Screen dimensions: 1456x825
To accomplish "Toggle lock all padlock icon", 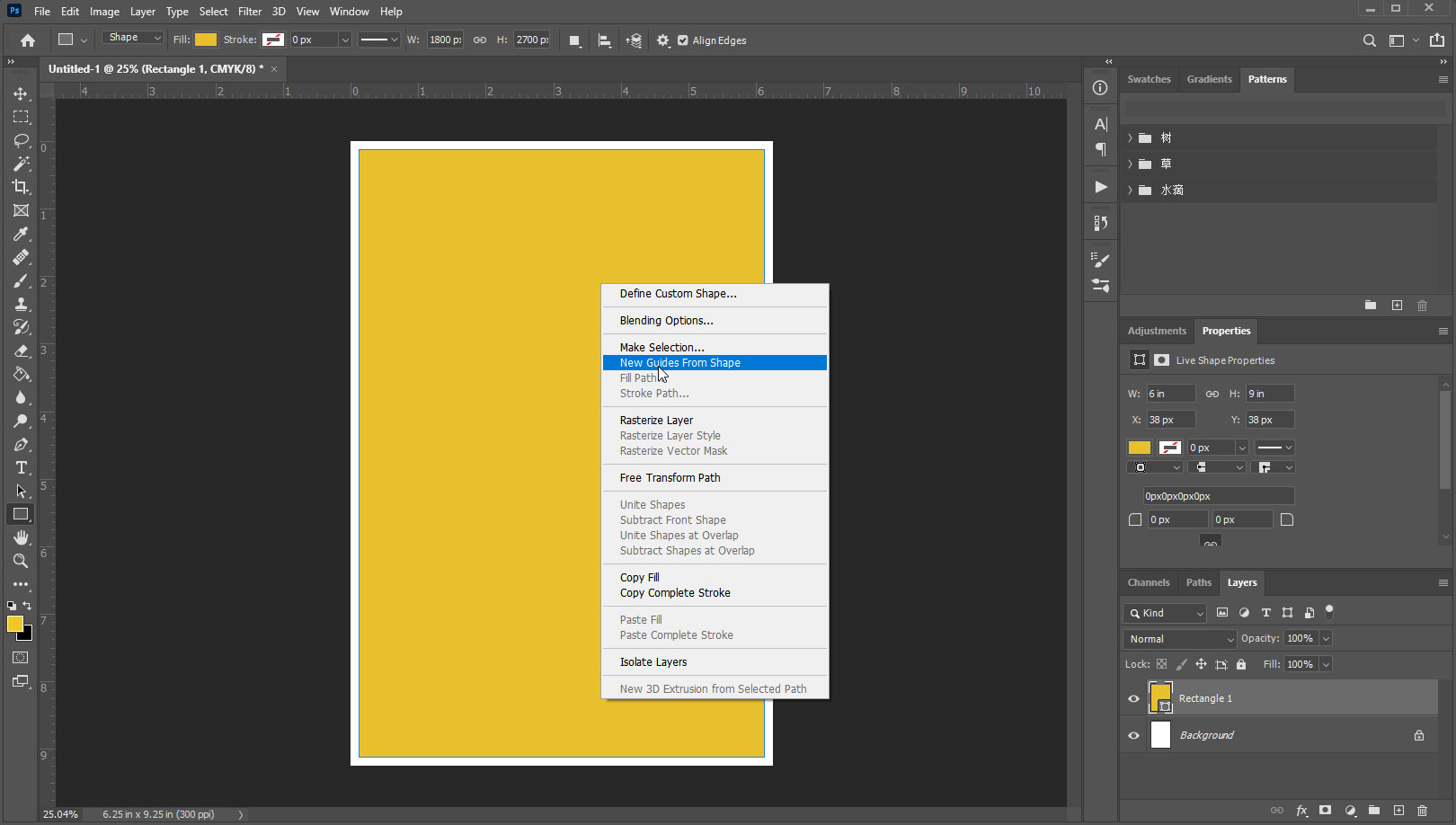I will click(x=1241, y=664).
